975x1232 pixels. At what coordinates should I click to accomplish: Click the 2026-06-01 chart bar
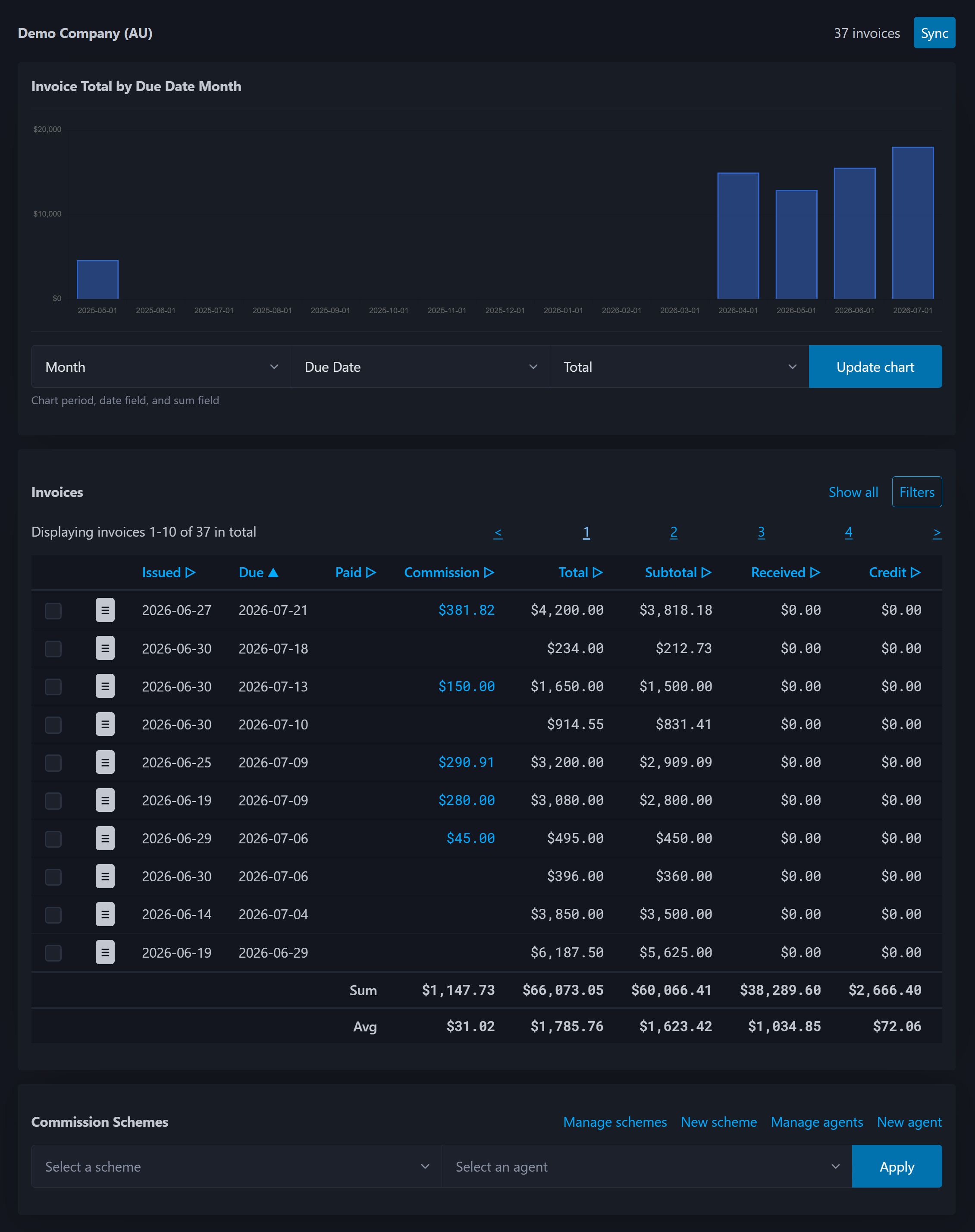(x=855, y=233)
